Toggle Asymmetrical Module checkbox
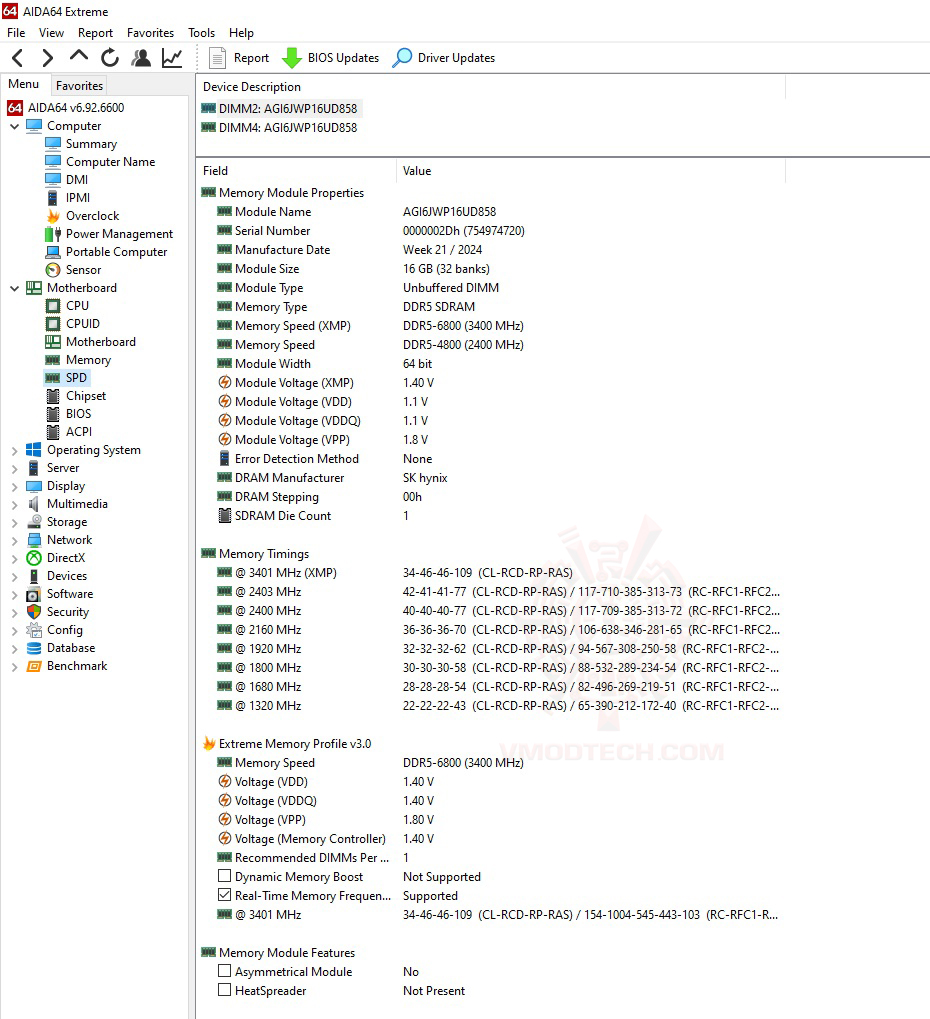 coord(224,971)
